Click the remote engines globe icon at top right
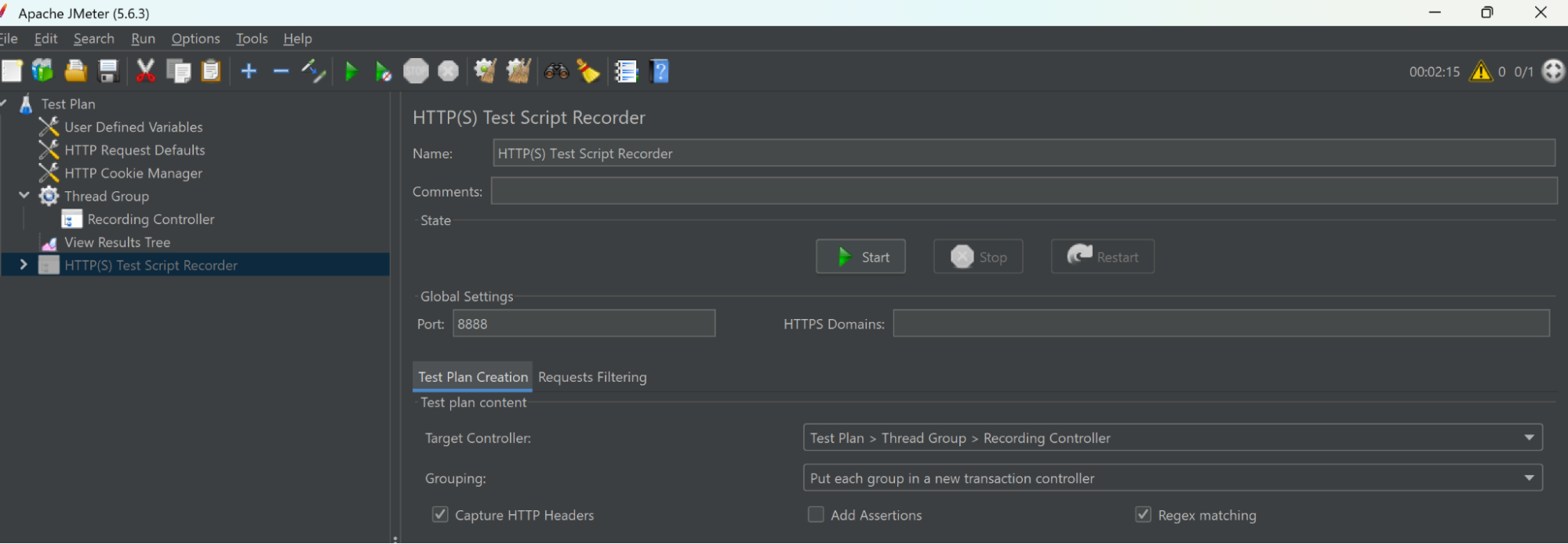1568x544 pixels. pos(1553,71)
